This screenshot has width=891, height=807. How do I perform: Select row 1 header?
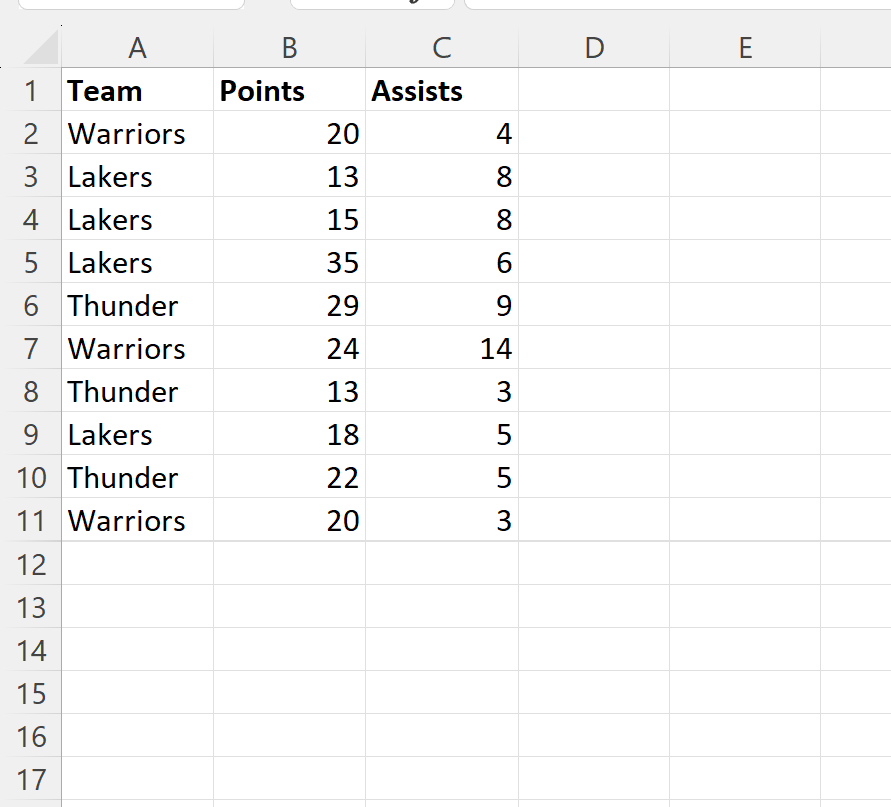tap(31, 91)
